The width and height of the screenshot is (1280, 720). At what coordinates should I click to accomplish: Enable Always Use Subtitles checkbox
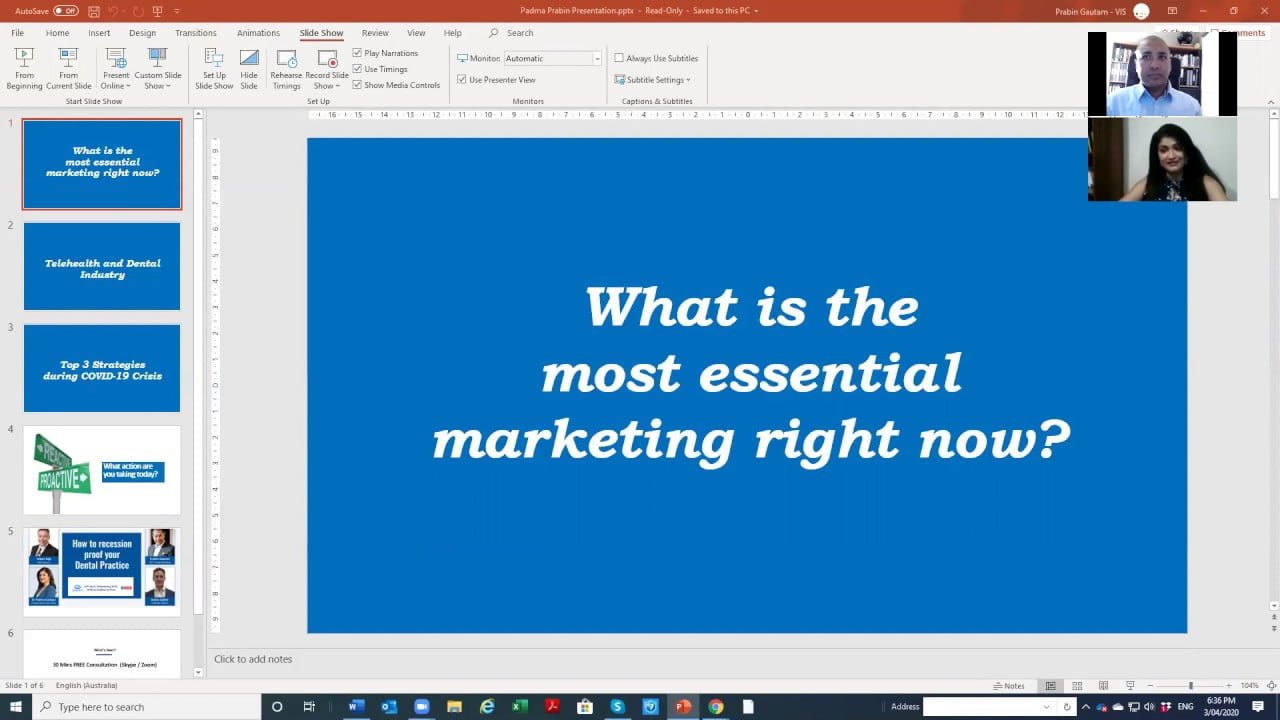coord(619,58)
